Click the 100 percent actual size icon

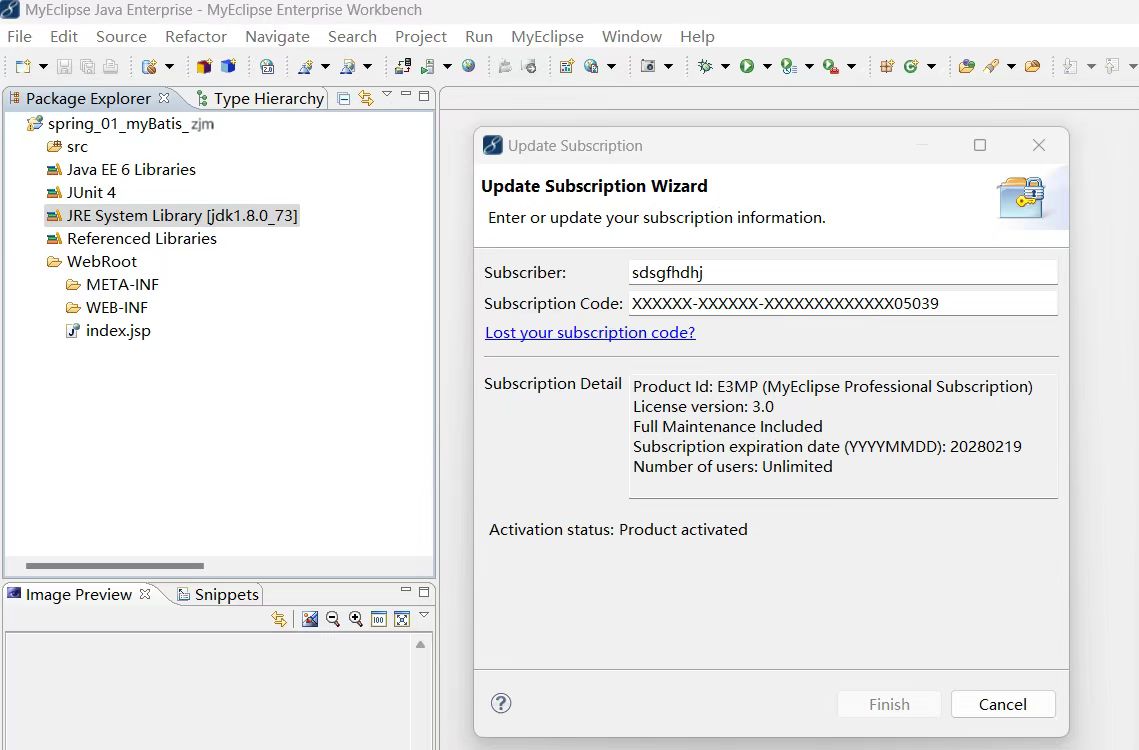click(x=378, y=618)
